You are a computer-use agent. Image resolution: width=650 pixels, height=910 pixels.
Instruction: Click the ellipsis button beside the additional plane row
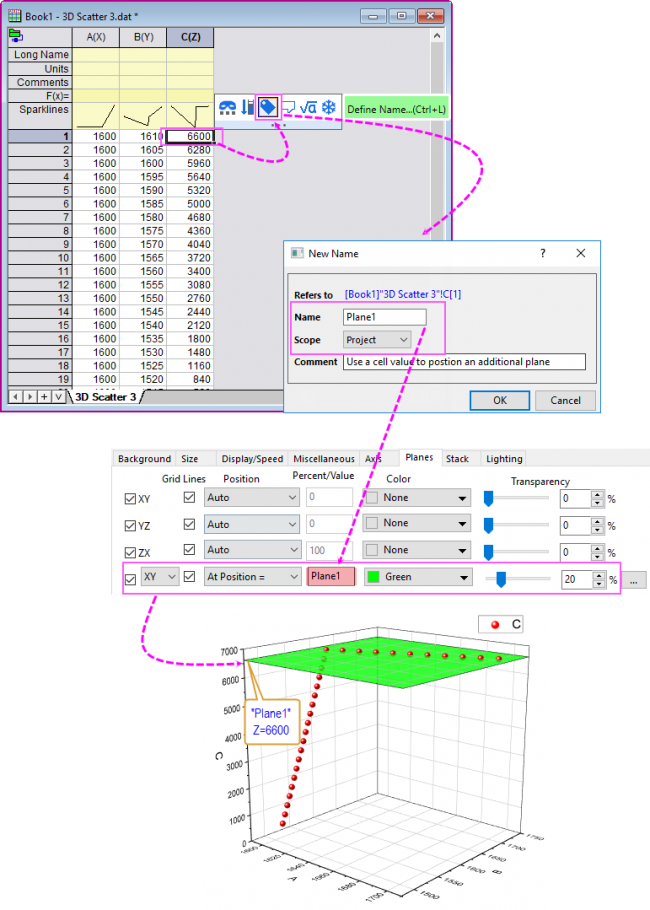(633, 580)
